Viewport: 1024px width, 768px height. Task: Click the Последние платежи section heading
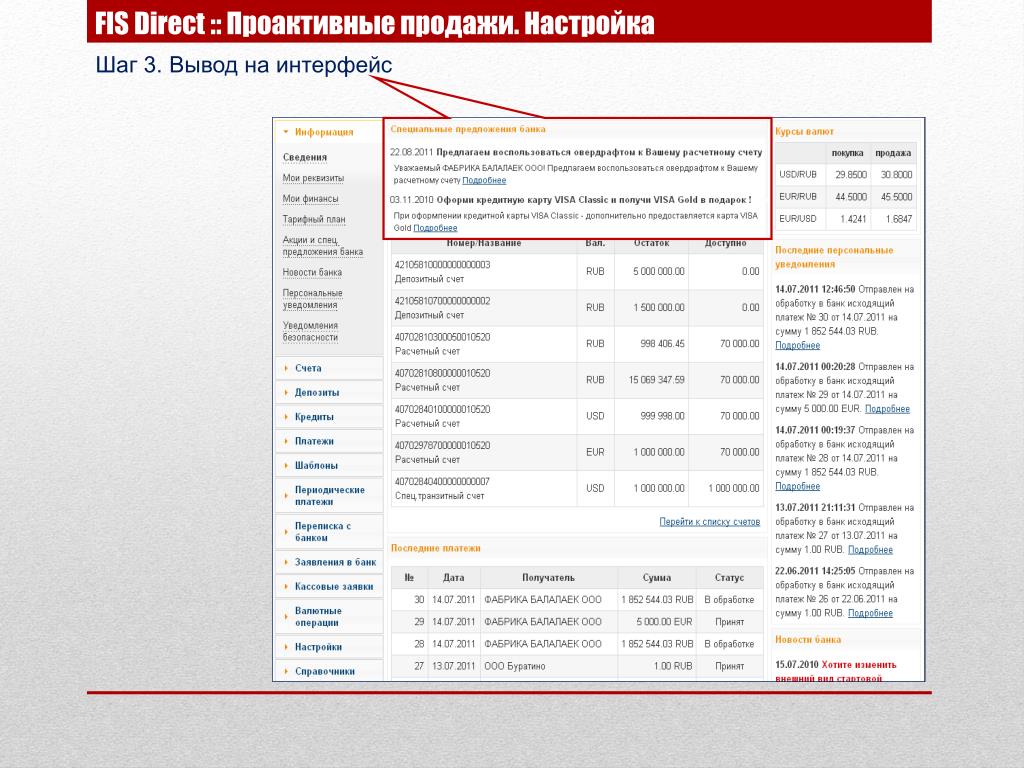[x=436, y=549]
